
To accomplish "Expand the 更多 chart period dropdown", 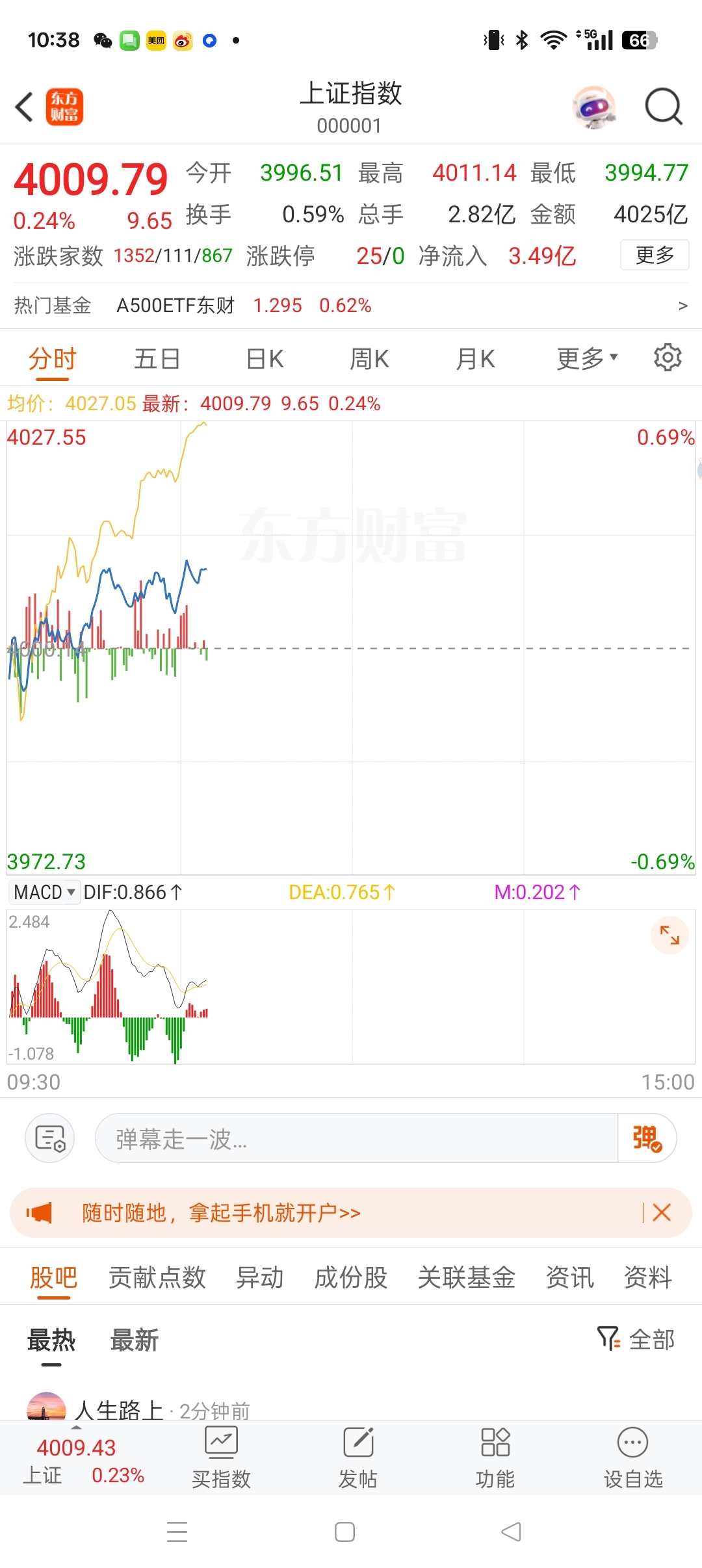I will coord(587,358).
